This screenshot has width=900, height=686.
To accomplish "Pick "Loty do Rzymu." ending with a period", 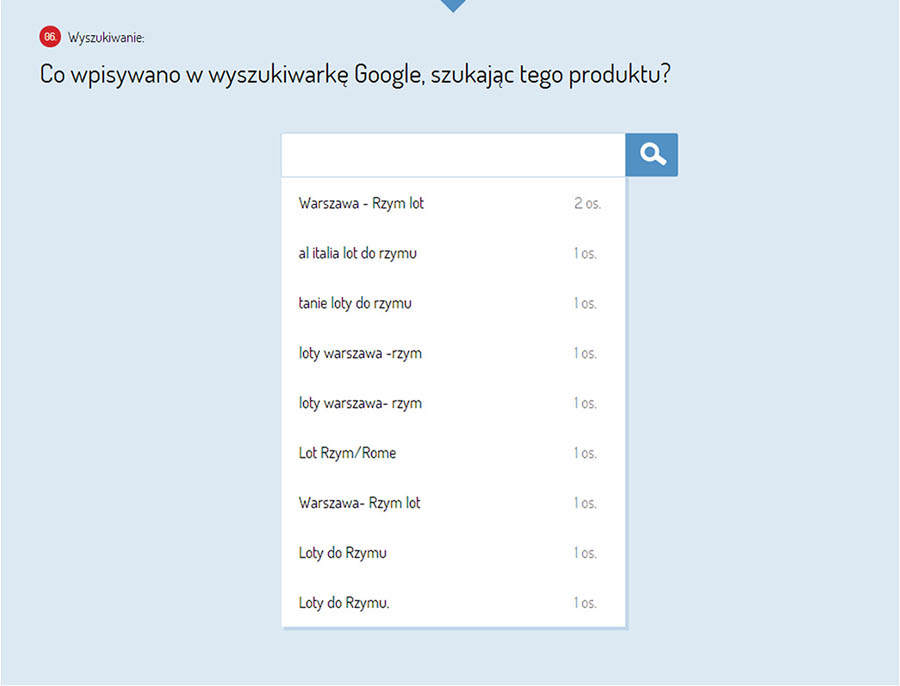I will (344, 603).
